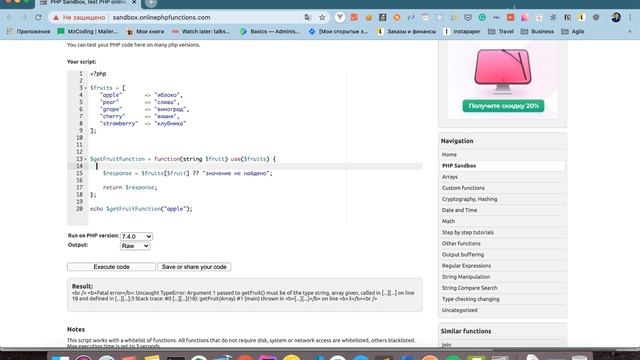
Task: Click the 'Не защищено' security warning
Action: tap(79, 18)
